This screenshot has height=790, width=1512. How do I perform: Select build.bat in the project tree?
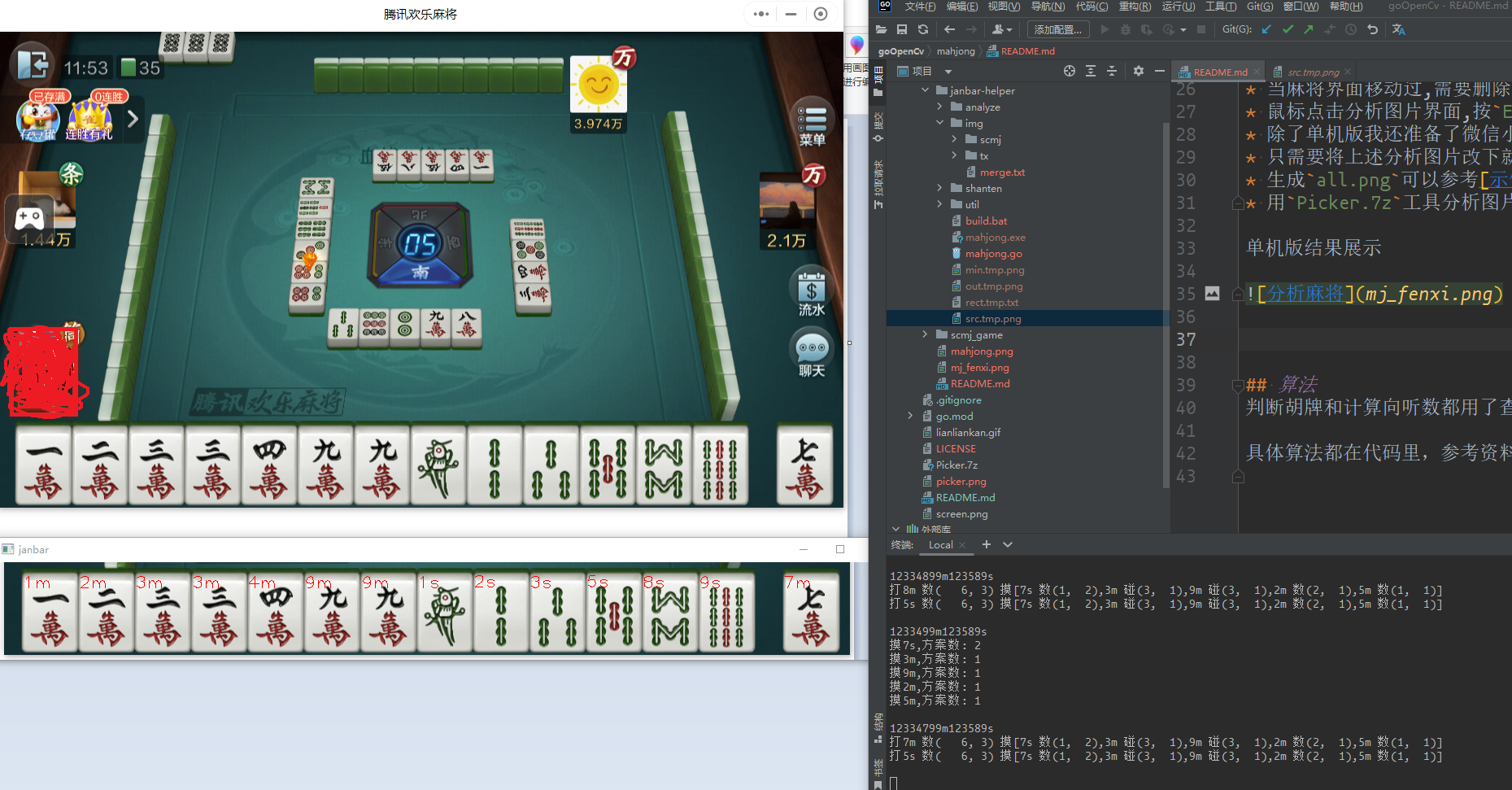pos(986,220)
